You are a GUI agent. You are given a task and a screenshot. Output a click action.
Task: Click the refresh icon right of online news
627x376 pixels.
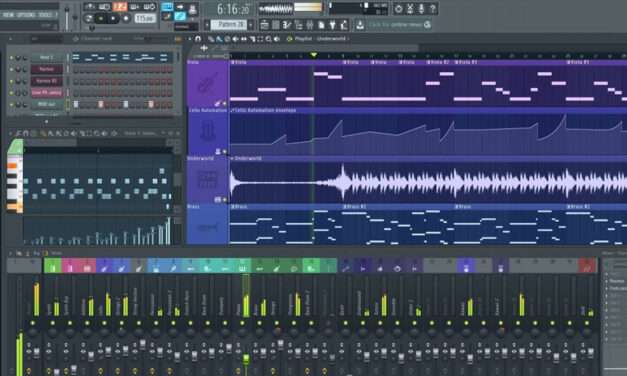point(427,25)
